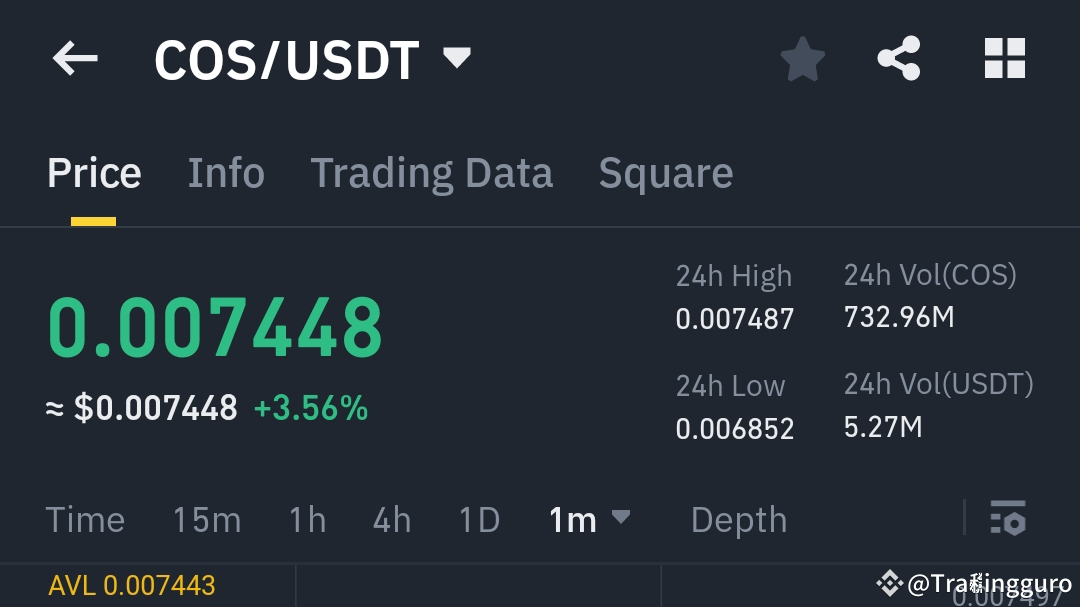Switch to the Trading Data tab

click(432, 172)
